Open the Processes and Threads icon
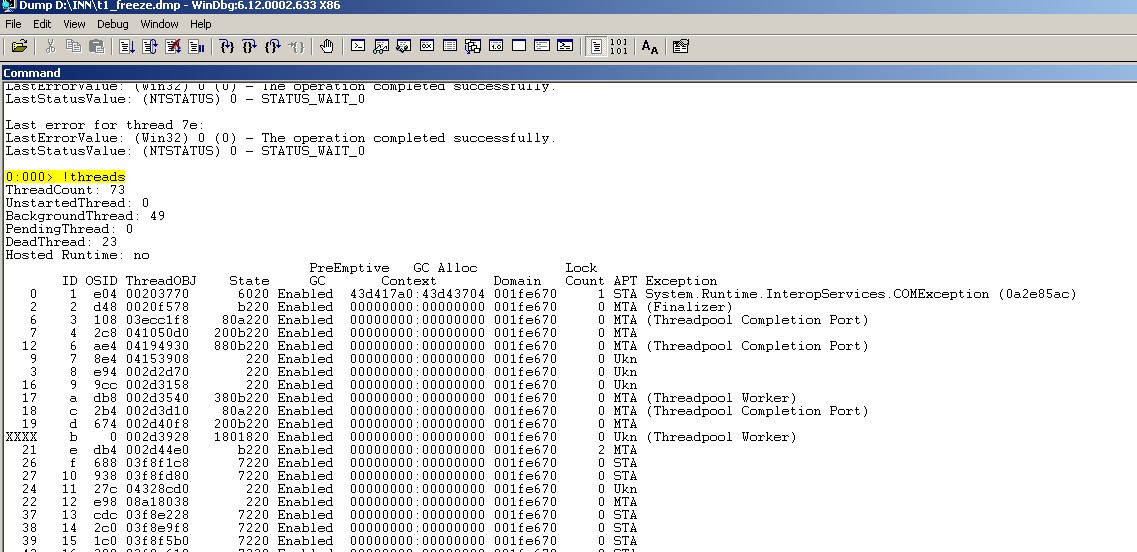 click(542, 46)
